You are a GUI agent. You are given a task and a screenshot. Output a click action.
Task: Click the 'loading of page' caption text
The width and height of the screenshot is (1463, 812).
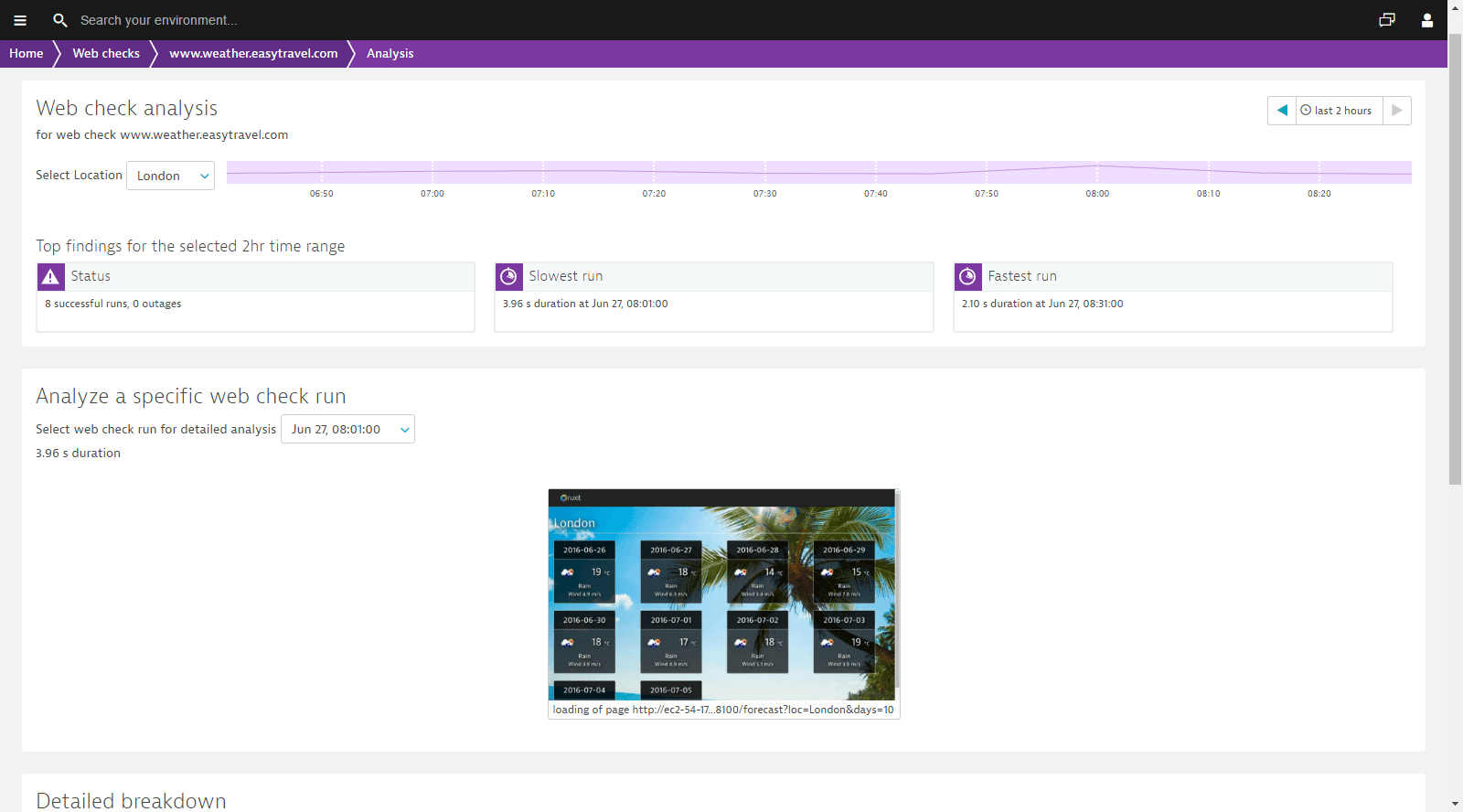(x=723, y=710)
